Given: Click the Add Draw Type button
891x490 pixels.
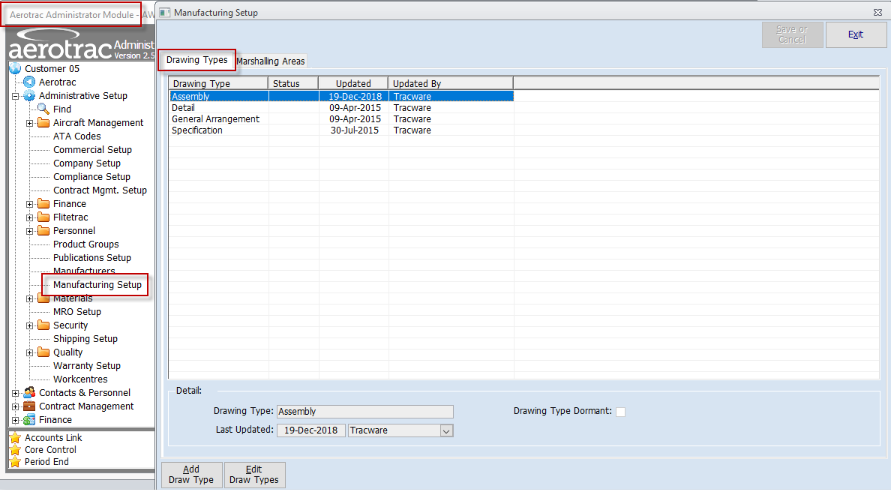Looking at the screenshot, I should click(190, 474).
